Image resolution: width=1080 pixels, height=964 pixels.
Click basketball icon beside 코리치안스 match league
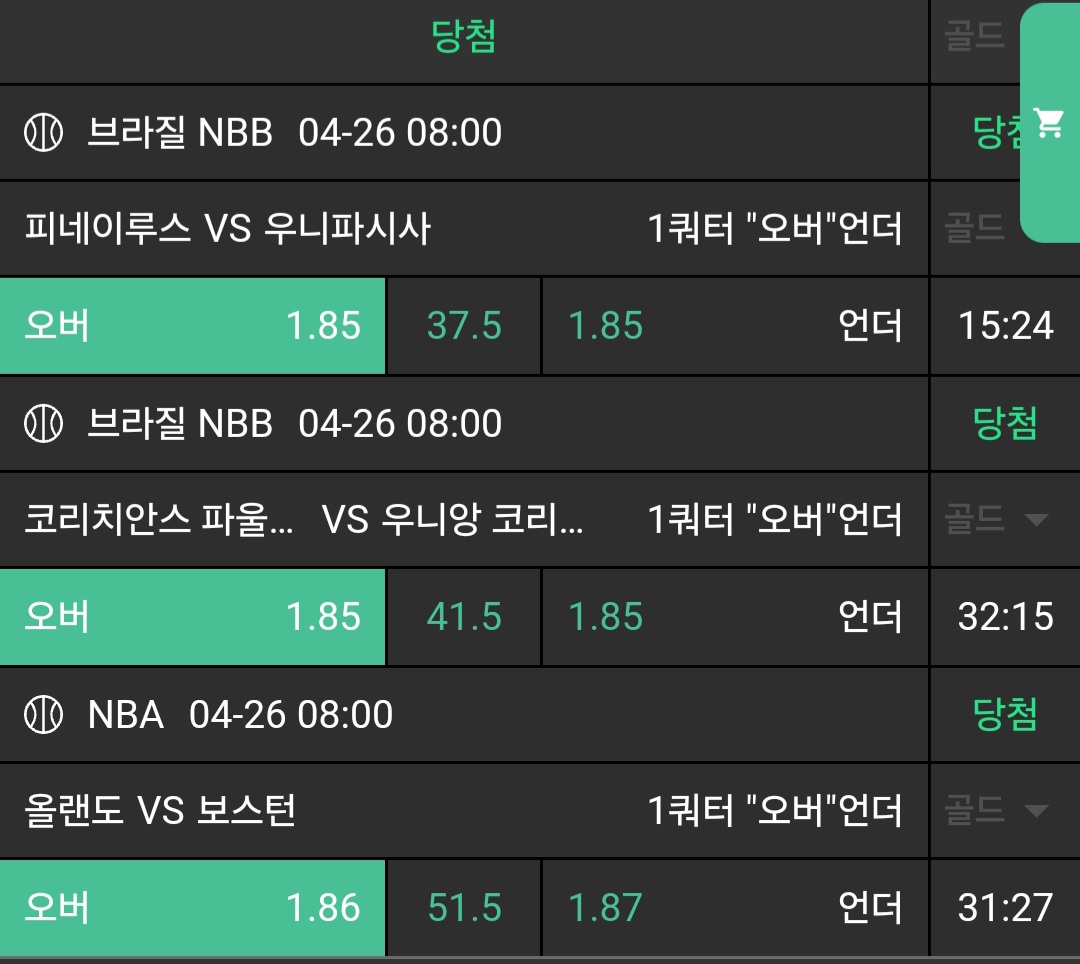click(43, 424)
